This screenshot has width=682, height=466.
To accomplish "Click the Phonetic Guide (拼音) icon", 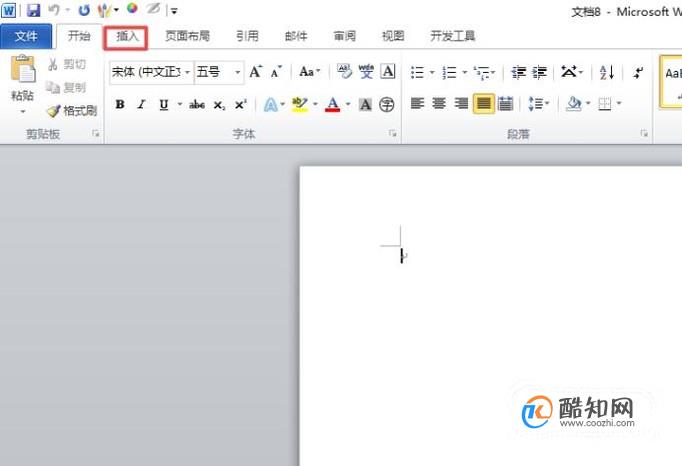I will click(366, 71).
